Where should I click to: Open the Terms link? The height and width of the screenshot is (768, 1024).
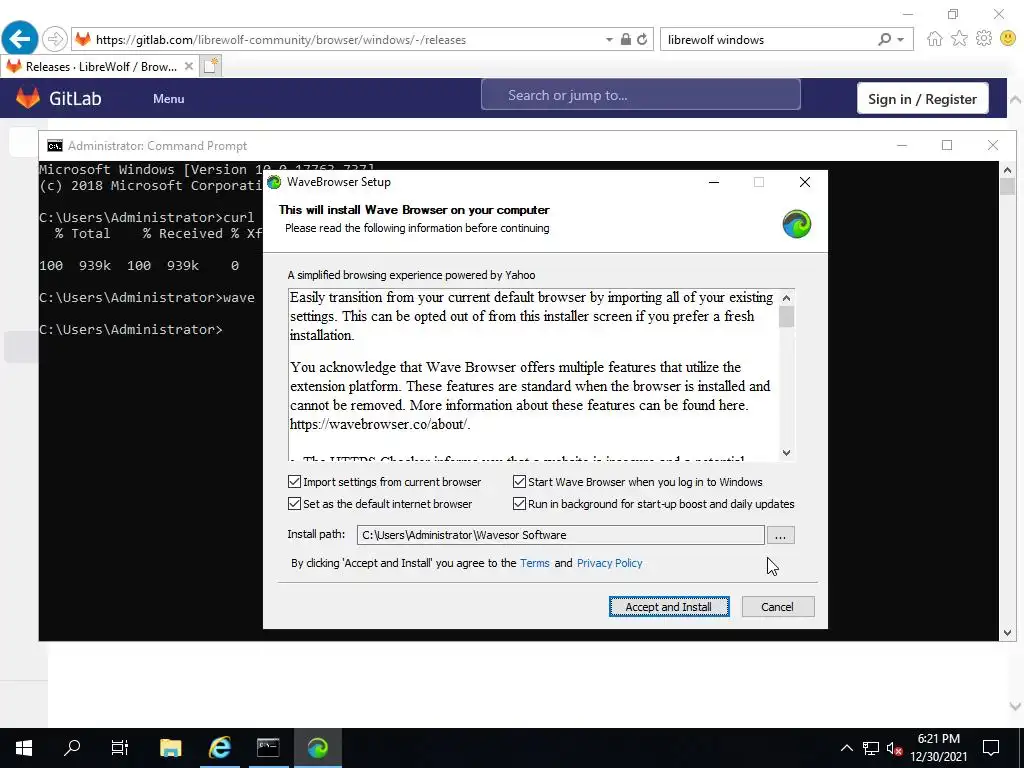(534, 563)
